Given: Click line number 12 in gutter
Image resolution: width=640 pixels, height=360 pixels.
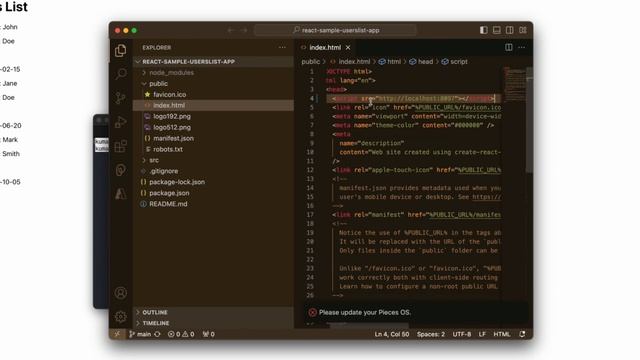Looking at the screenshot, I should [310, 170].
